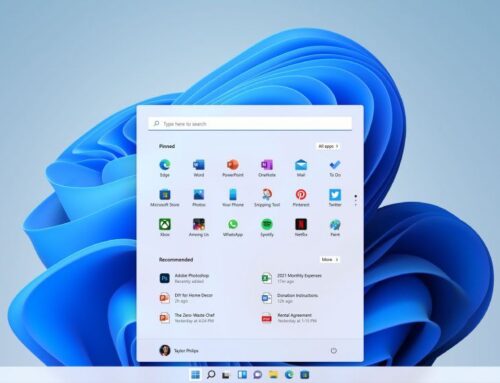Open Edge from the taskbar
Image resolution: width=500 pixels, height=383 pixels.
(x=289, y=375)
